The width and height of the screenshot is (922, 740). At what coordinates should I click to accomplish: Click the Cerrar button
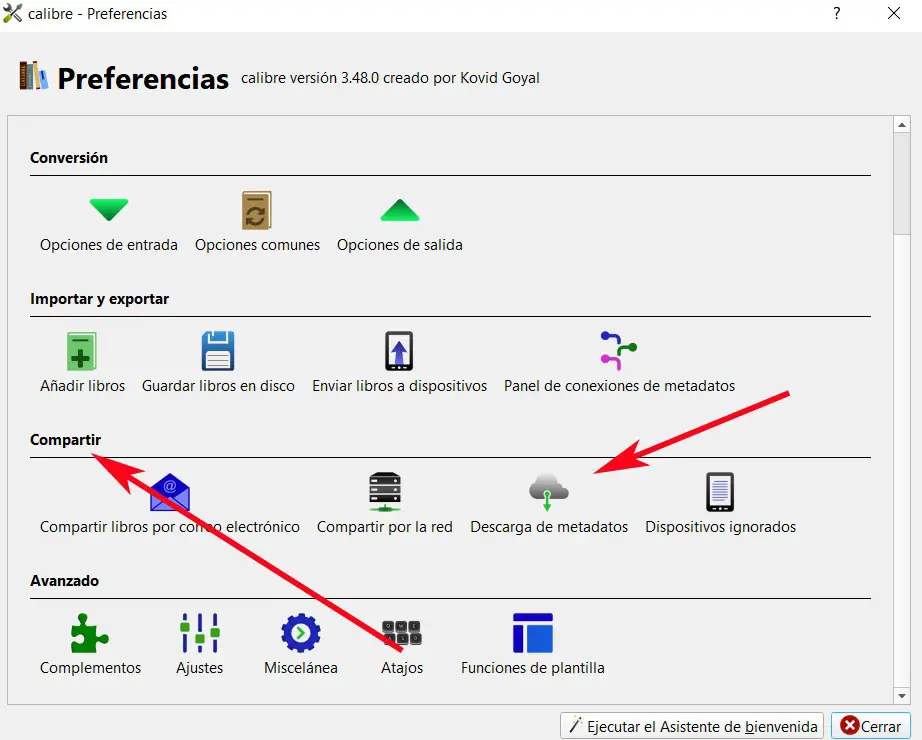point(871,726)
